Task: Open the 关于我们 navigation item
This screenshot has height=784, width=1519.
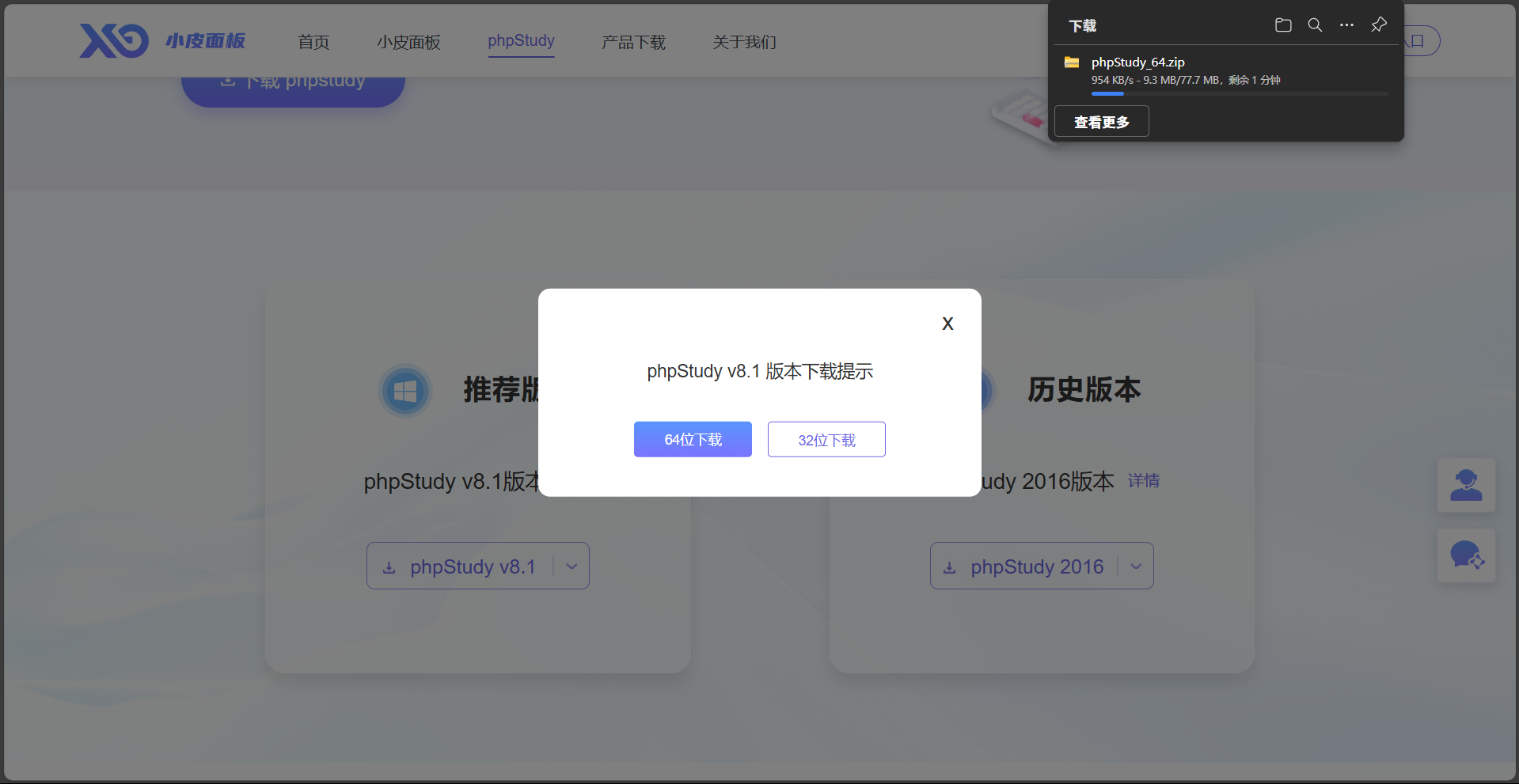Action: (742, 42)
